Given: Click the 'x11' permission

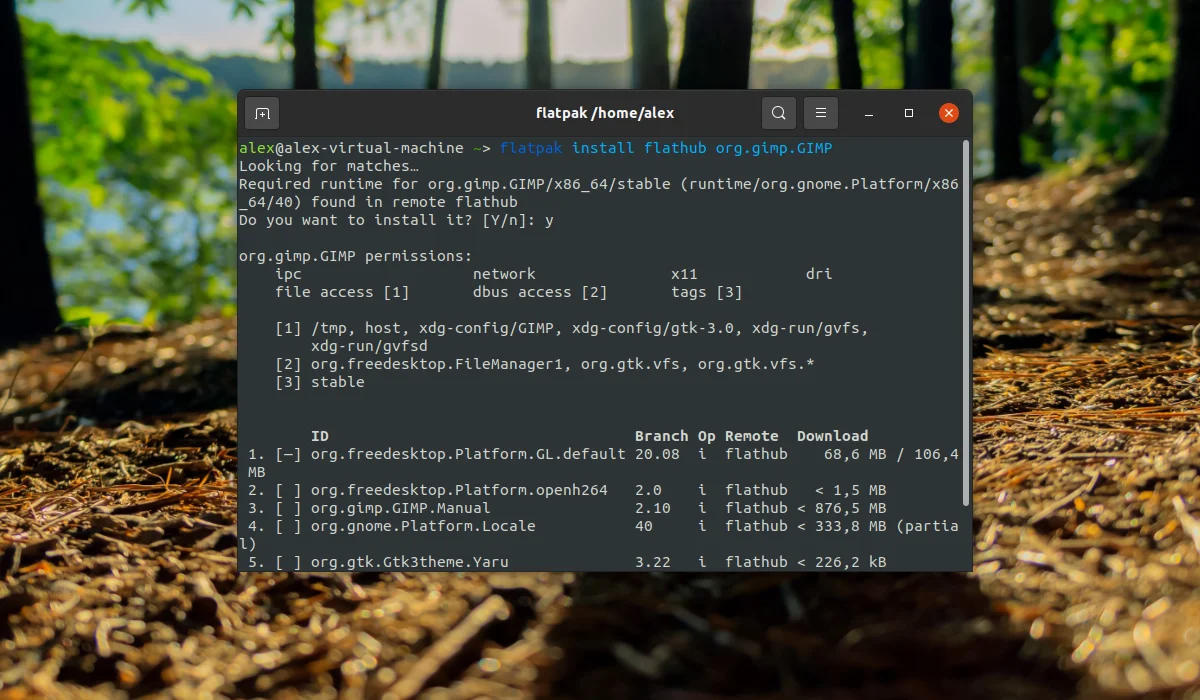Looking at the screenshot, I should (x=684, y=274).
